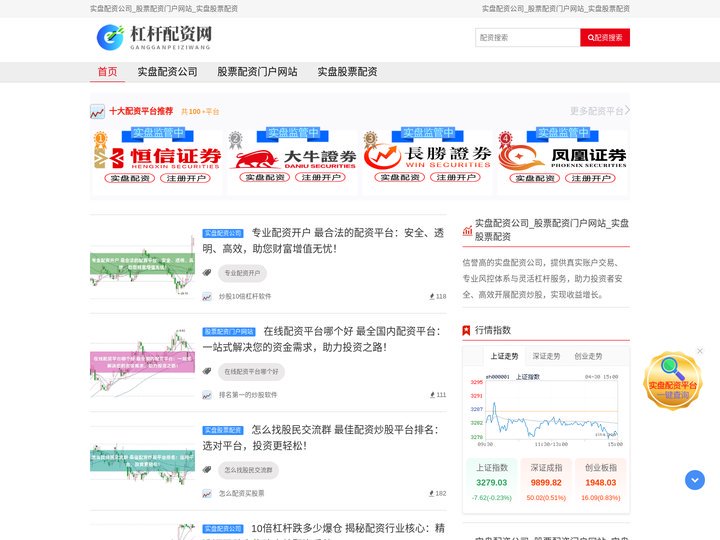The image size is (720, 540).
Task: Click the 怎么找股民交流群 tag pill
Action: (x=248, y=470)
